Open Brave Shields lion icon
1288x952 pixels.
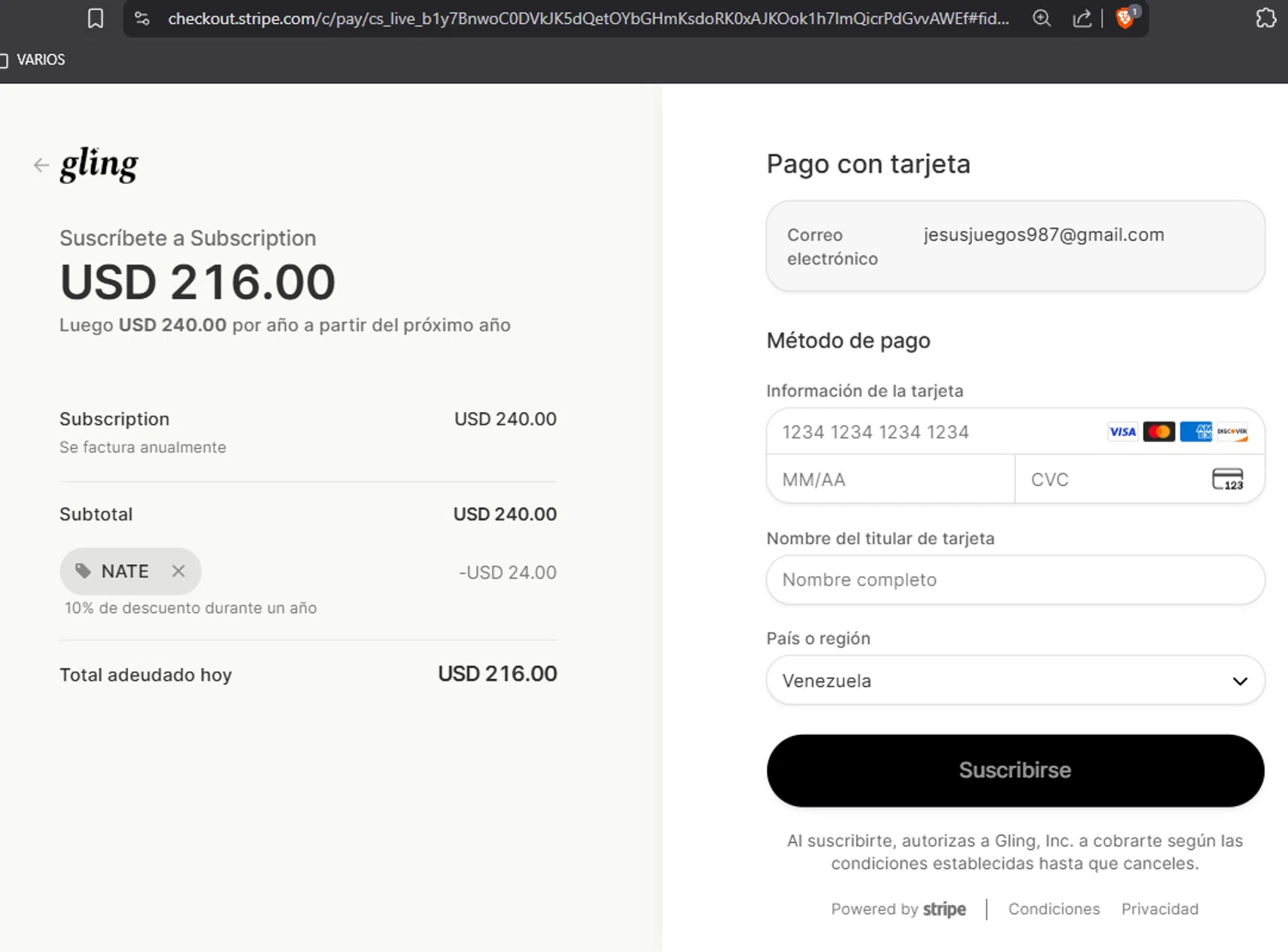coord(1125,17)
